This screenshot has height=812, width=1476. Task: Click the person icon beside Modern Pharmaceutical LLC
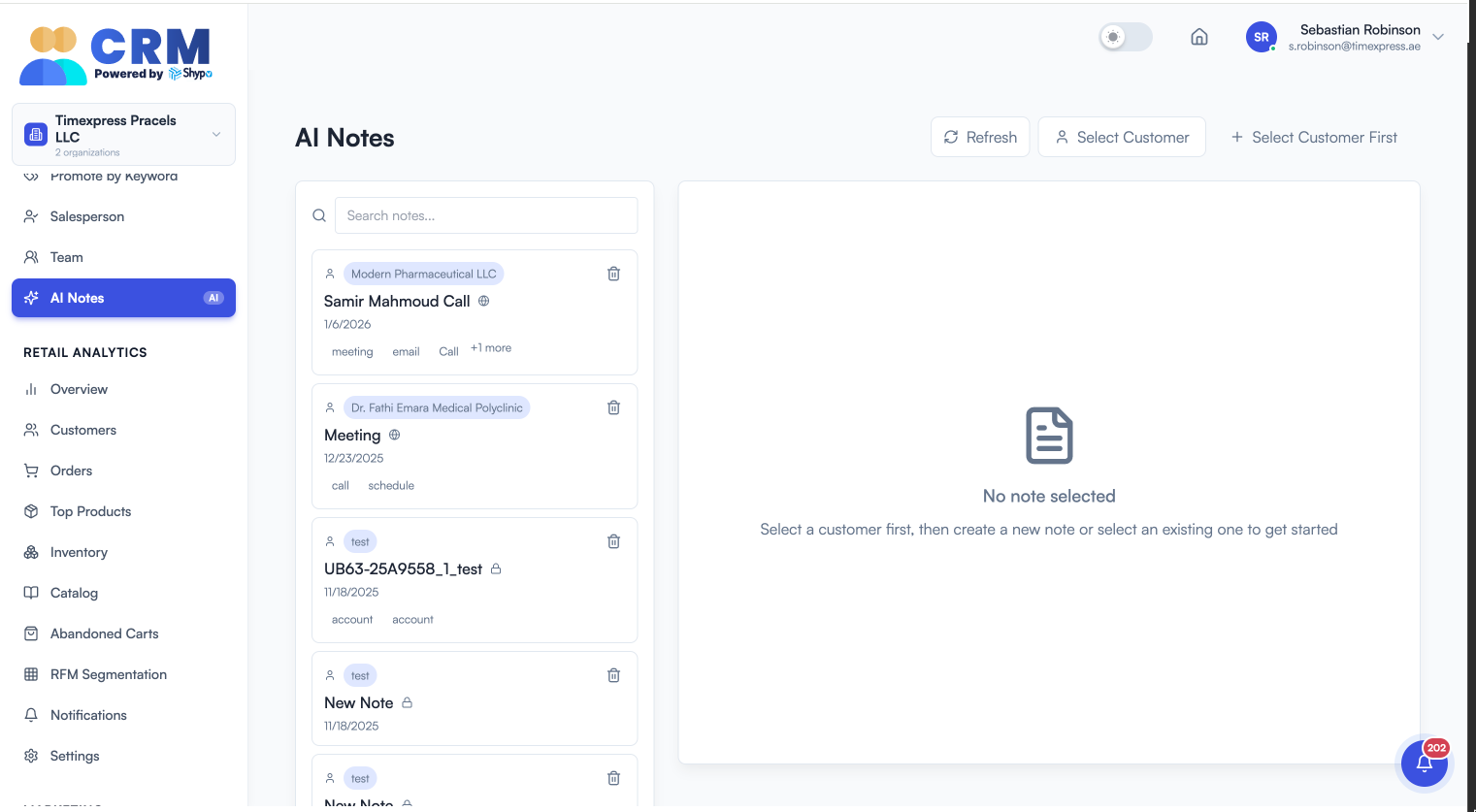coord(330,274)
